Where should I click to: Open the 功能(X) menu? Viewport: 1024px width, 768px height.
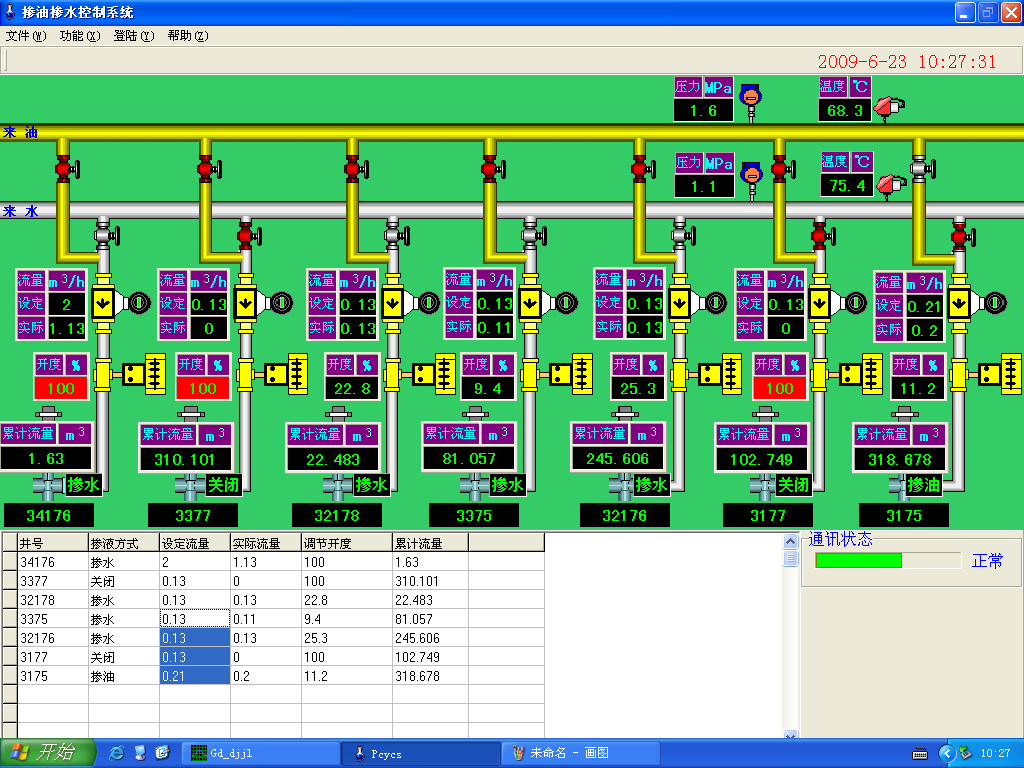[x=80, y=36]
